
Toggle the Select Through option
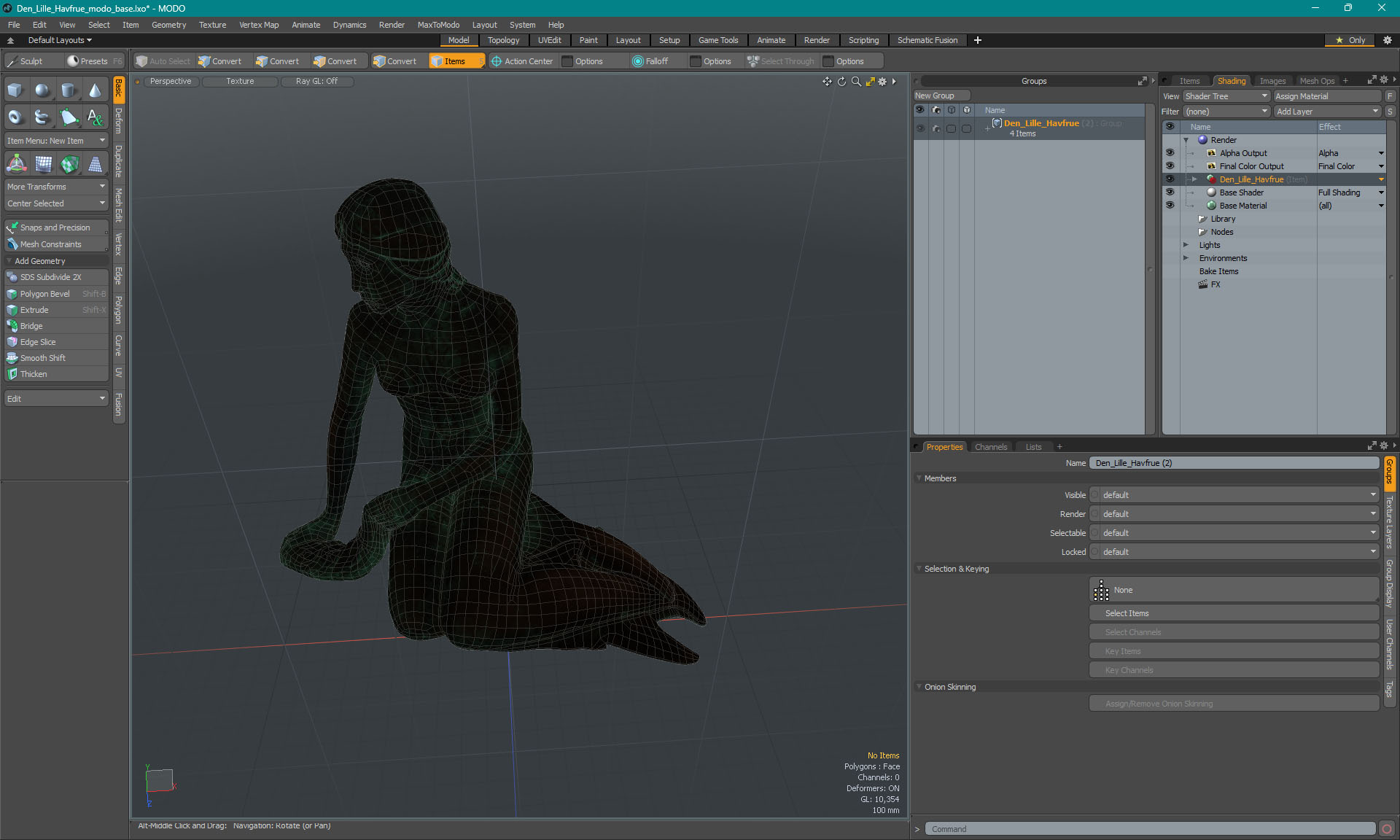click(x=781, y=61)
